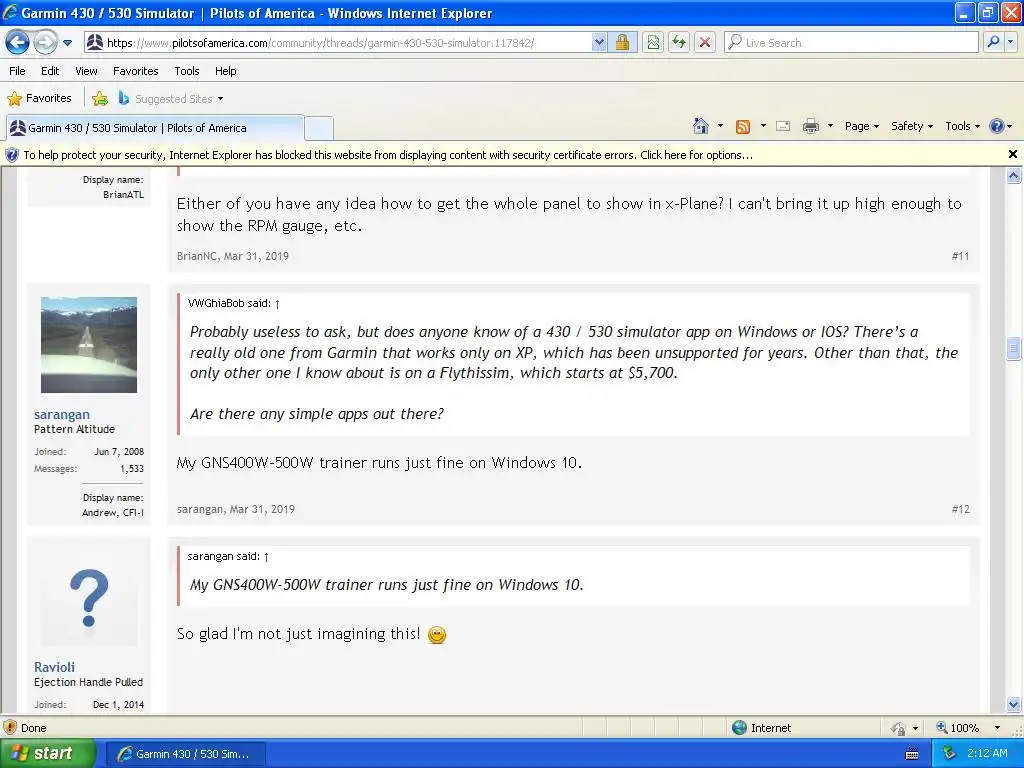This screenshot has width=1024, height=768.
Task: Click the tray notification icon beside clock
Action: 949,753
